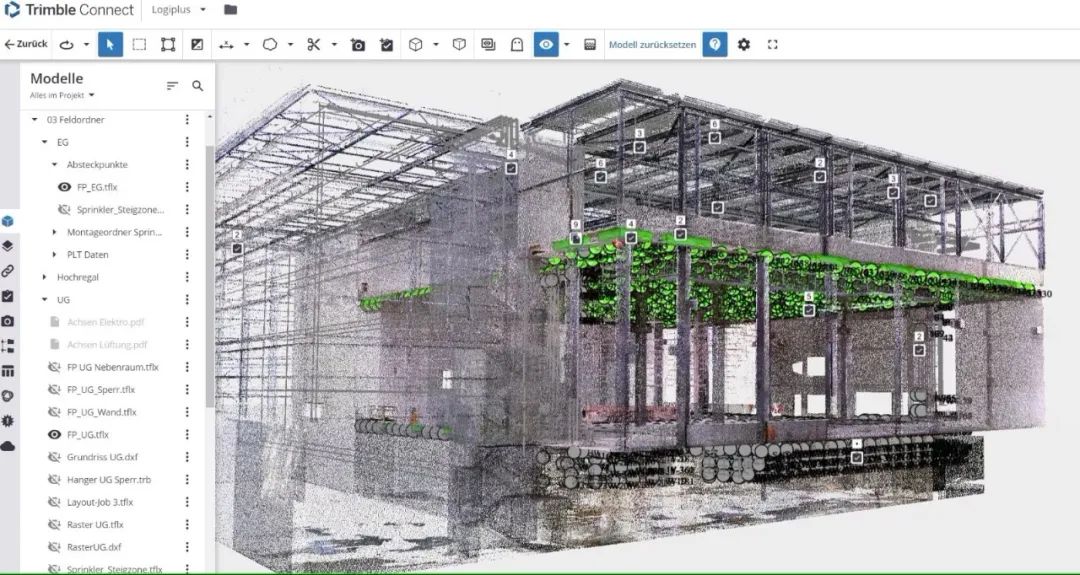1080x575 pixels.
Task: Take a snapshot with the camera icon
Action: point(358,45)
